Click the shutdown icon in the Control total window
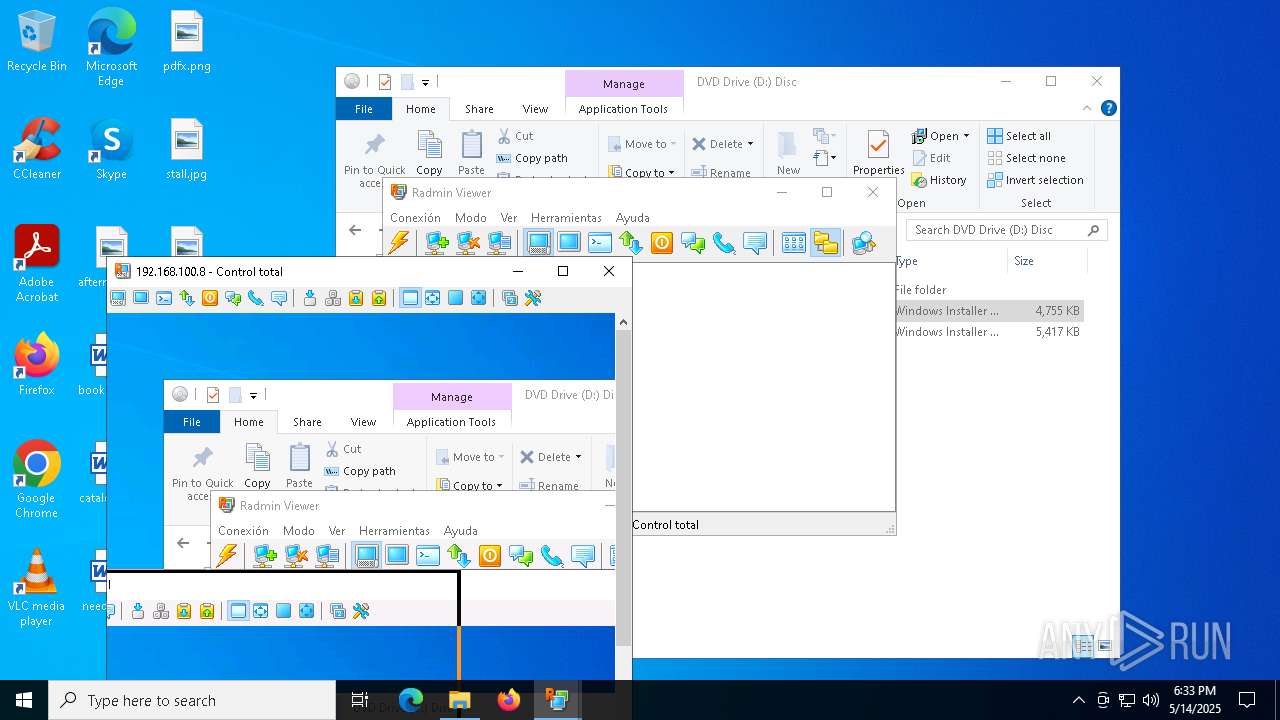This screenshot has height=720, width=1280. [x=210, y=298]
